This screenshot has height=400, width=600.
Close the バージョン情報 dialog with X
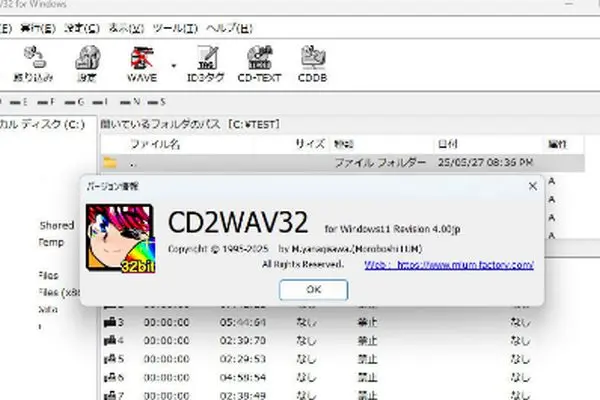pyautogui.click(x=533, y=186)
